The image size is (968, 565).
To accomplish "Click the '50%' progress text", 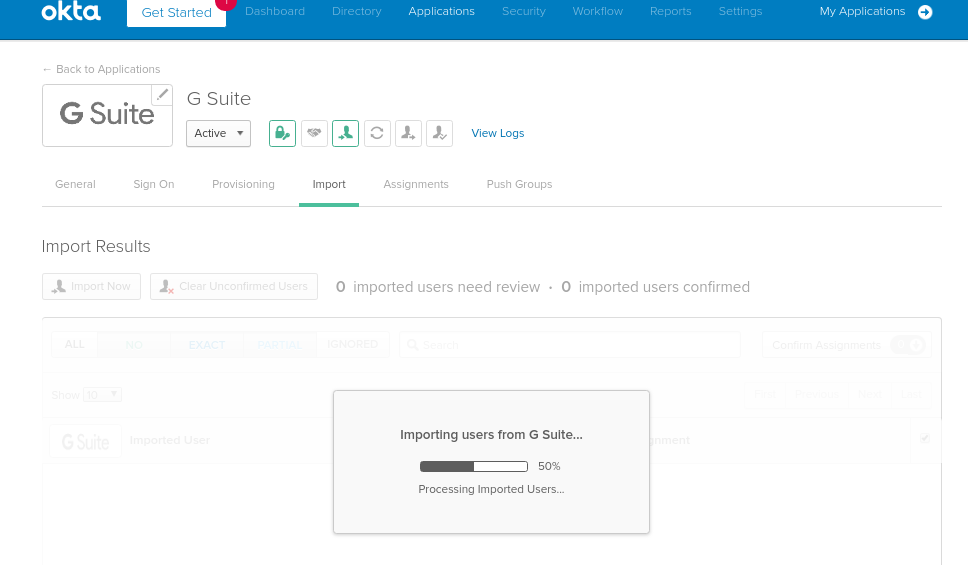I will 549,466.
